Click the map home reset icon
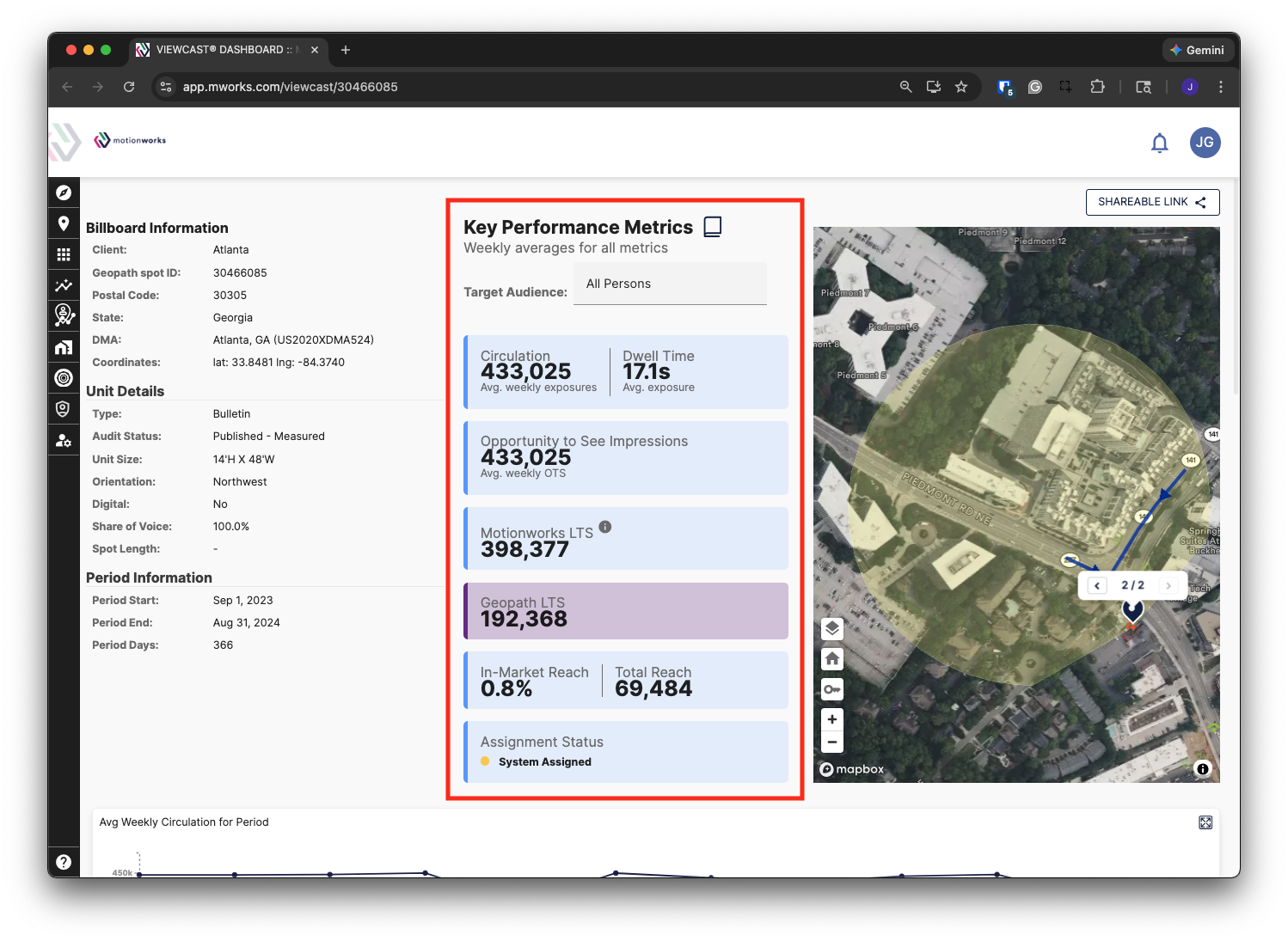The height and width of the screenshot is (941, 1288). click(x=832, y=659)
